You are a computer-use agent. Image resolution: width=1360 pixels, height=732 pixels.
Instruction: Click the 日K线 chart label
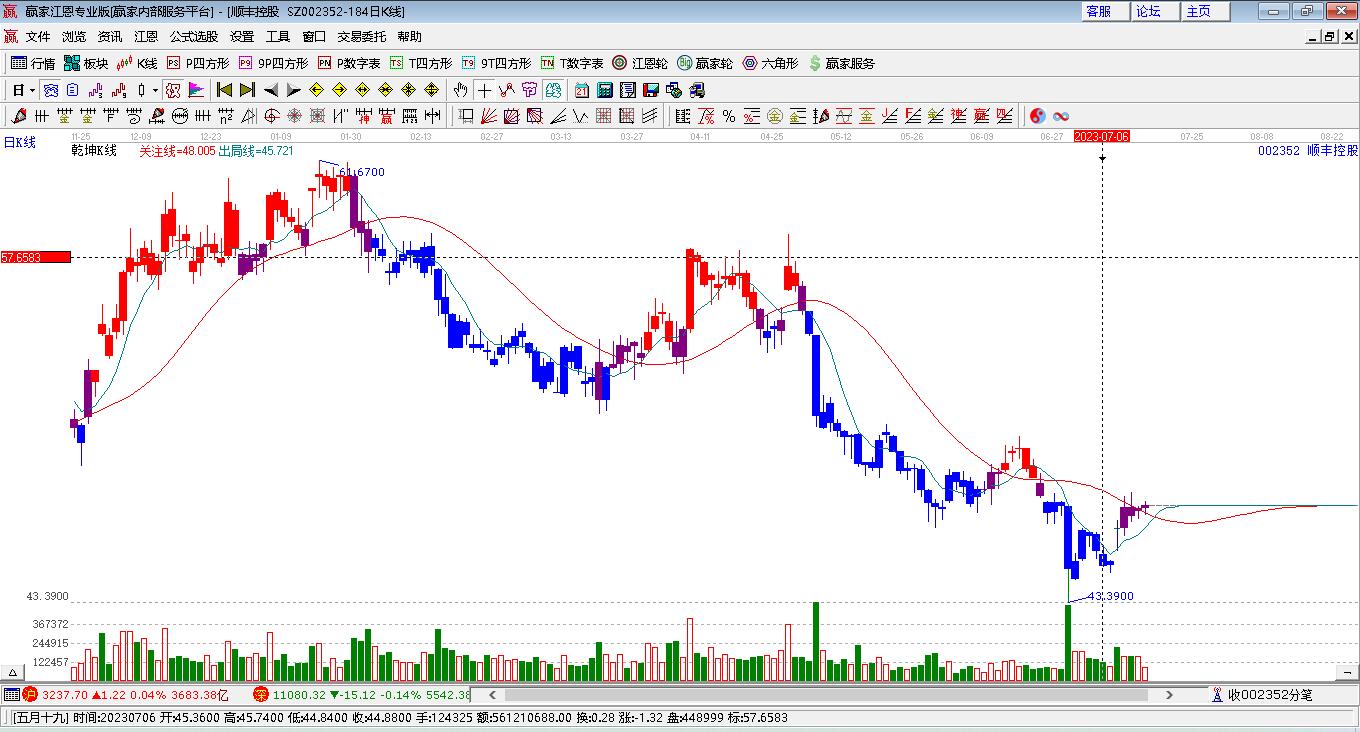tap(19, 143)
